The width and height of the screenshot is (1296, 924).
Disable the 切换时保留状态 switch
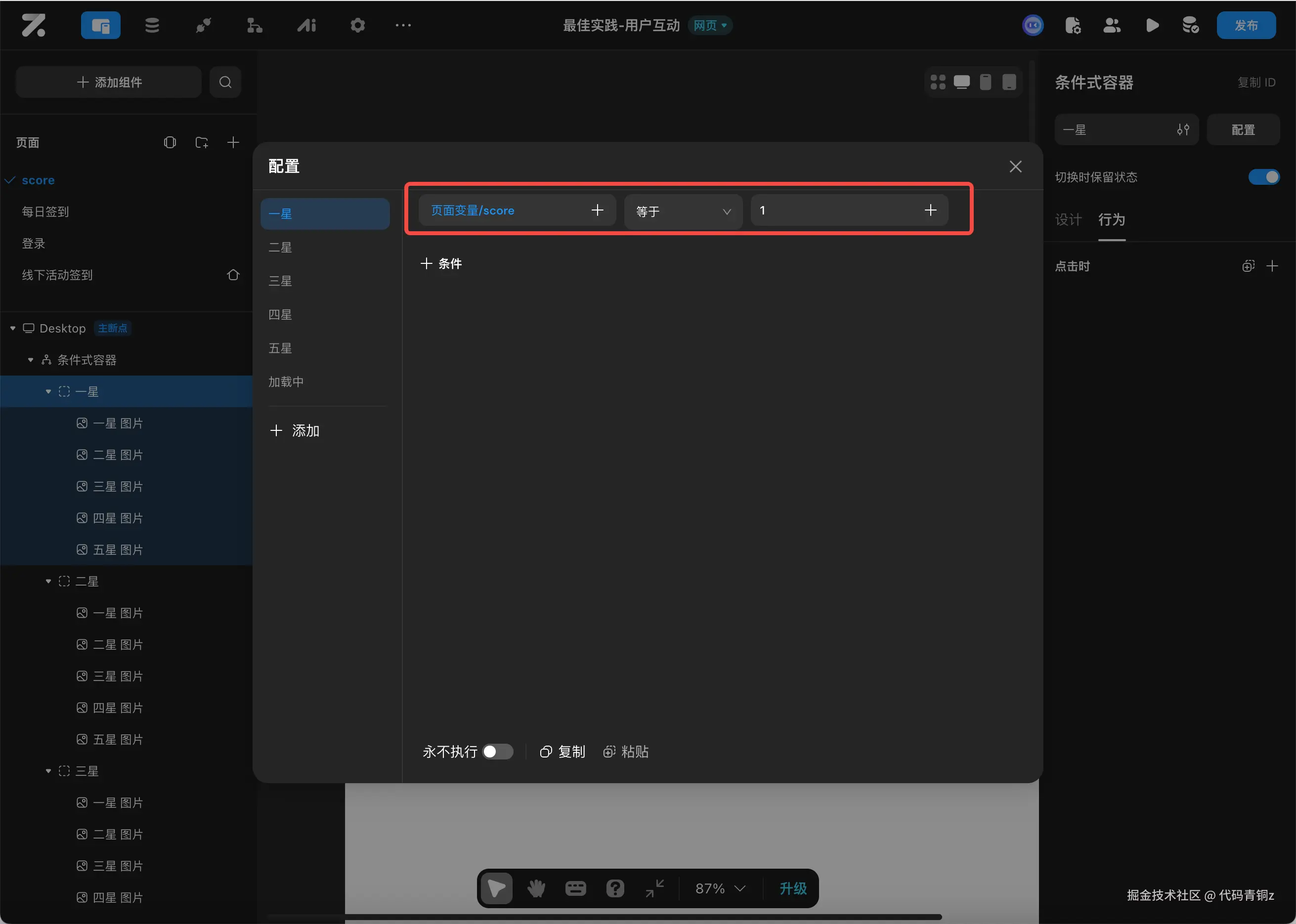point(1263,177)
